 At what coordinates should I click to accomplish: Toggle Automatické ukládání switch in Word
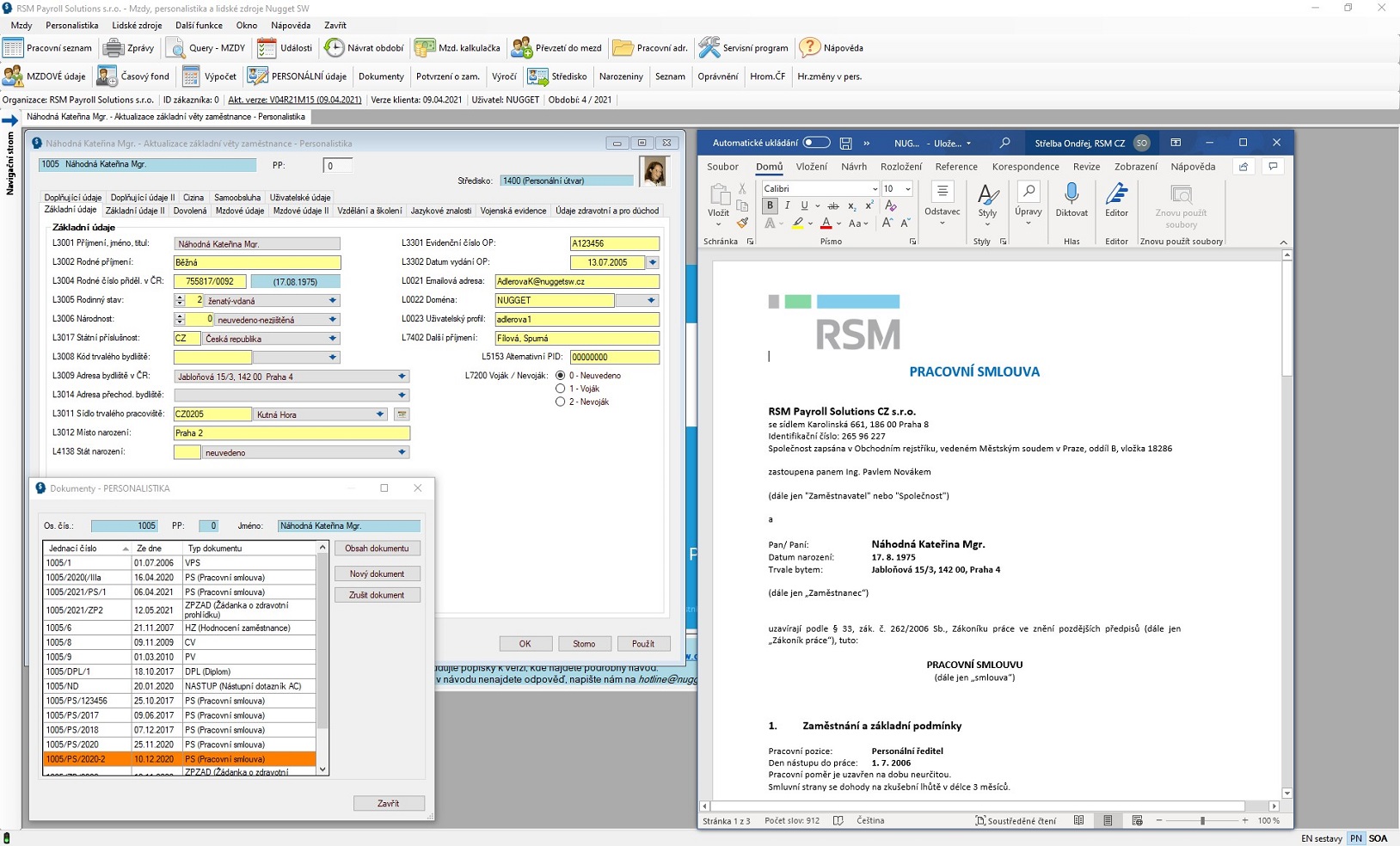(816, 143)
